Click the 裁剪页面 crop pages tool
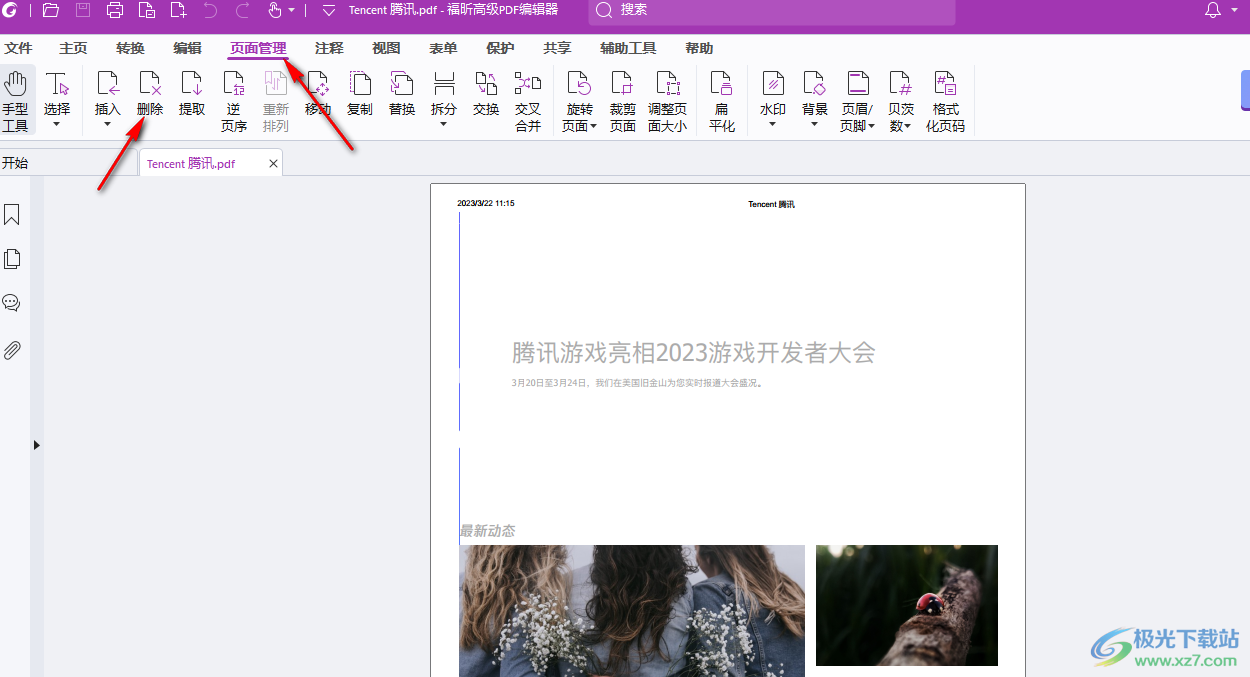1250x677 pixels. click(623, 100)
